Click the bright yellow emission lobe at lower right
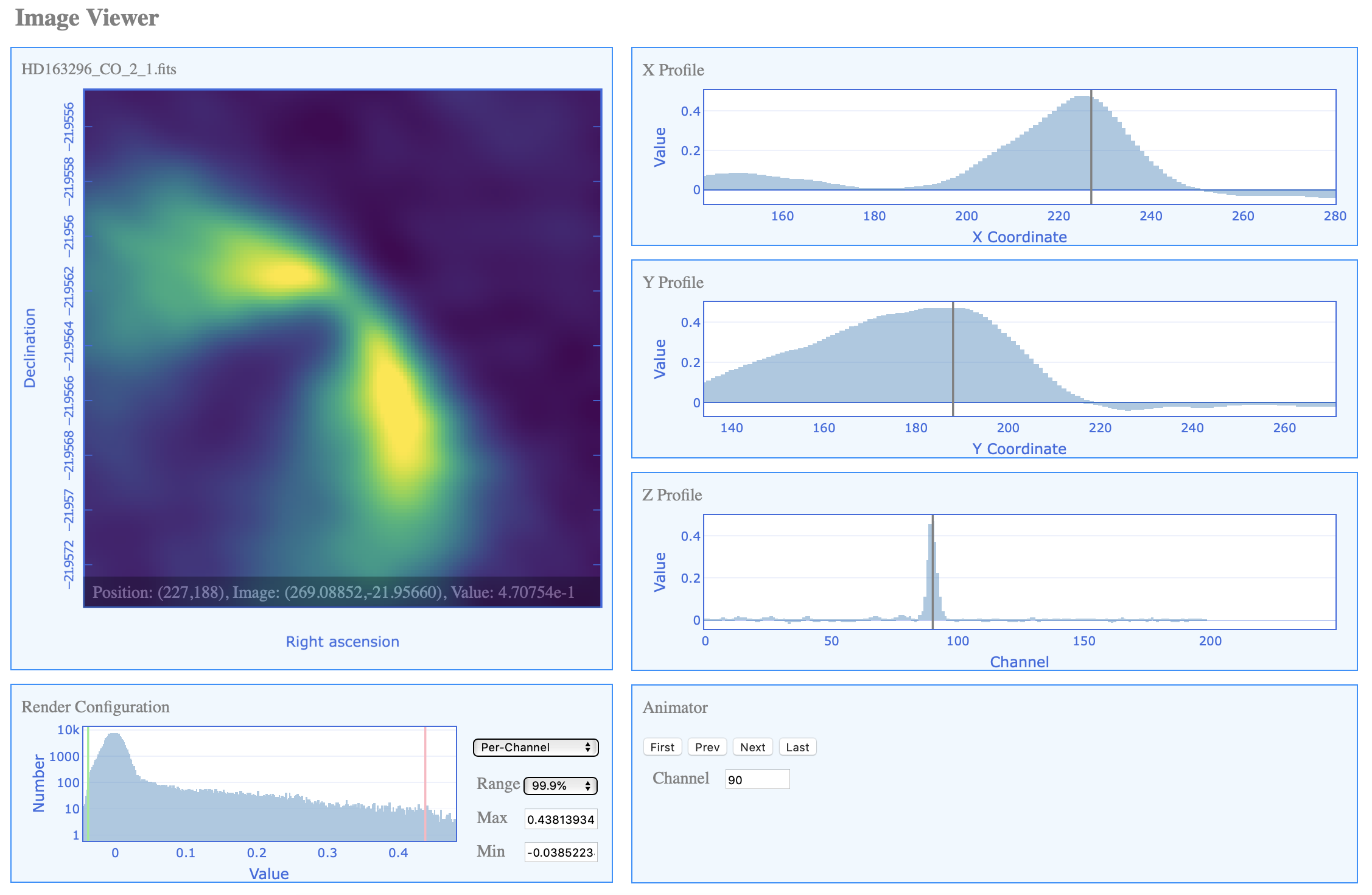Viewport: 1372px width, 895px height. click(x=399, y=408)
